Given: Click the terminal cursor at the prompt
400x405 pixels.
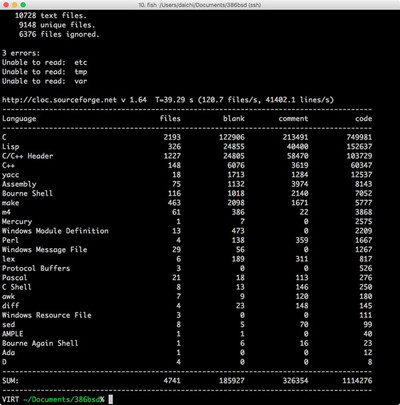Looking at the screenshot, I should coord(111,399).
